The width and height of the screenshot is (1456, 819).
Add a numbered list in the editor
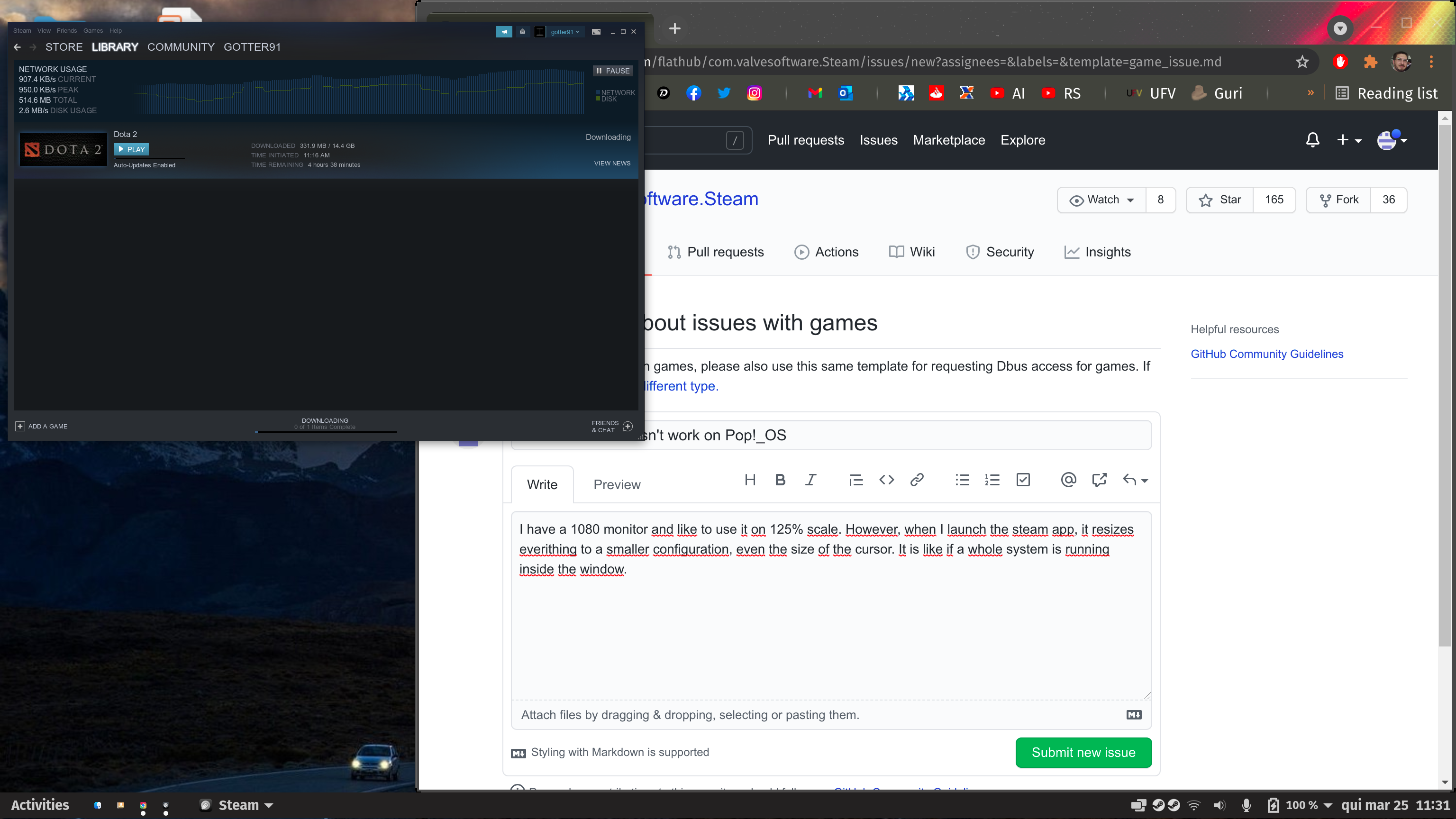992,480
